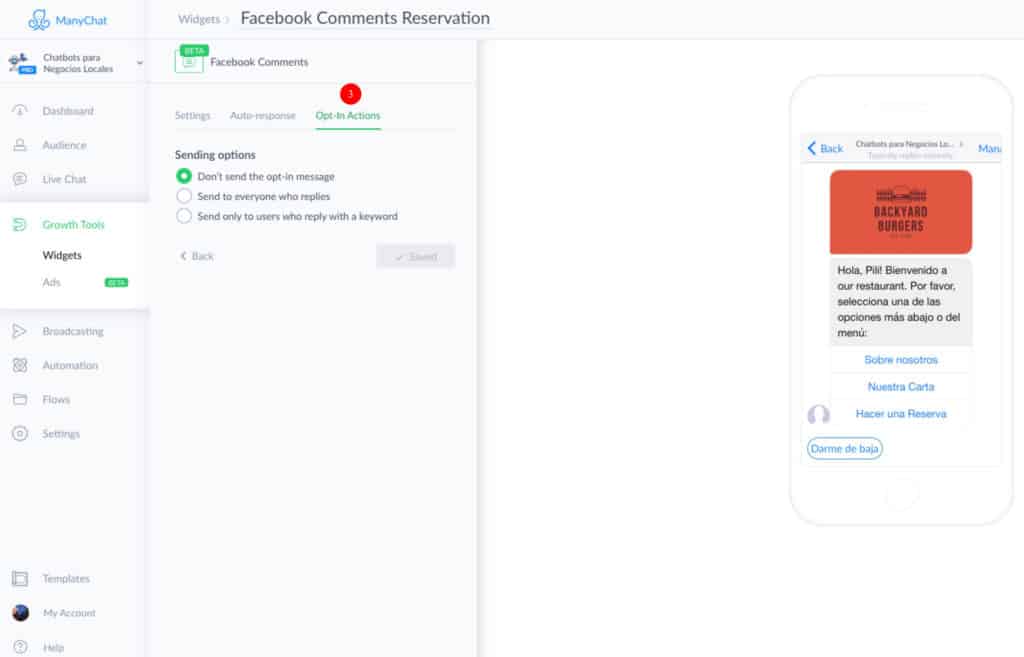Viewport: 1024px width, 657px height.
Task: Click the Help question mark icon
Action: [20, 647]
